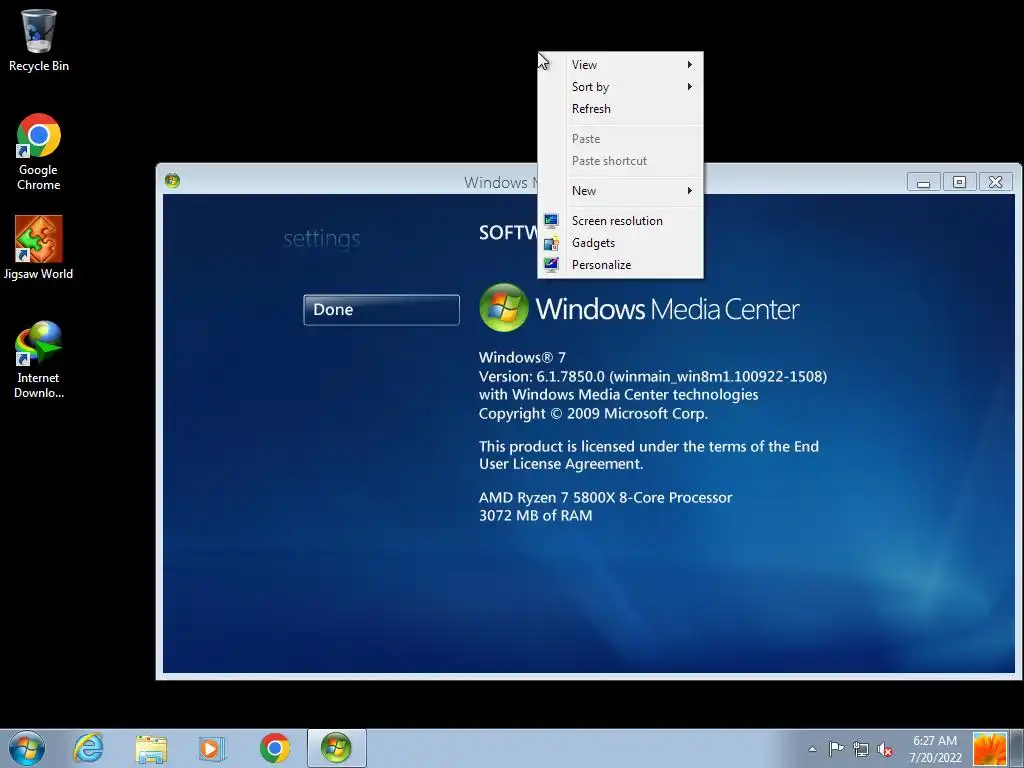
Task: Click the New submenu arrow
Action: (690, 191)
